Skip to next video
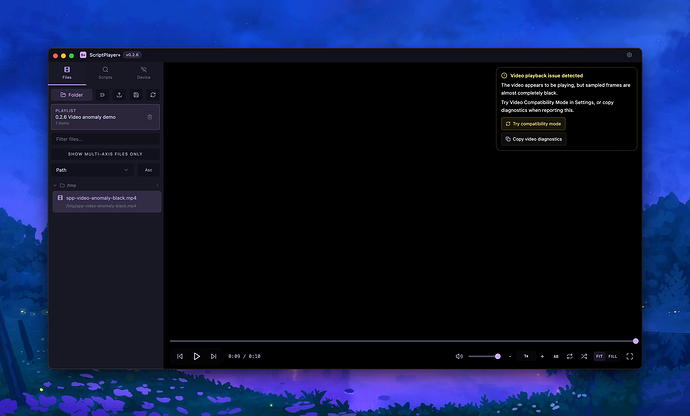Image resolution: width=690 pixels, height=416 pixels. tap(213, 356)
